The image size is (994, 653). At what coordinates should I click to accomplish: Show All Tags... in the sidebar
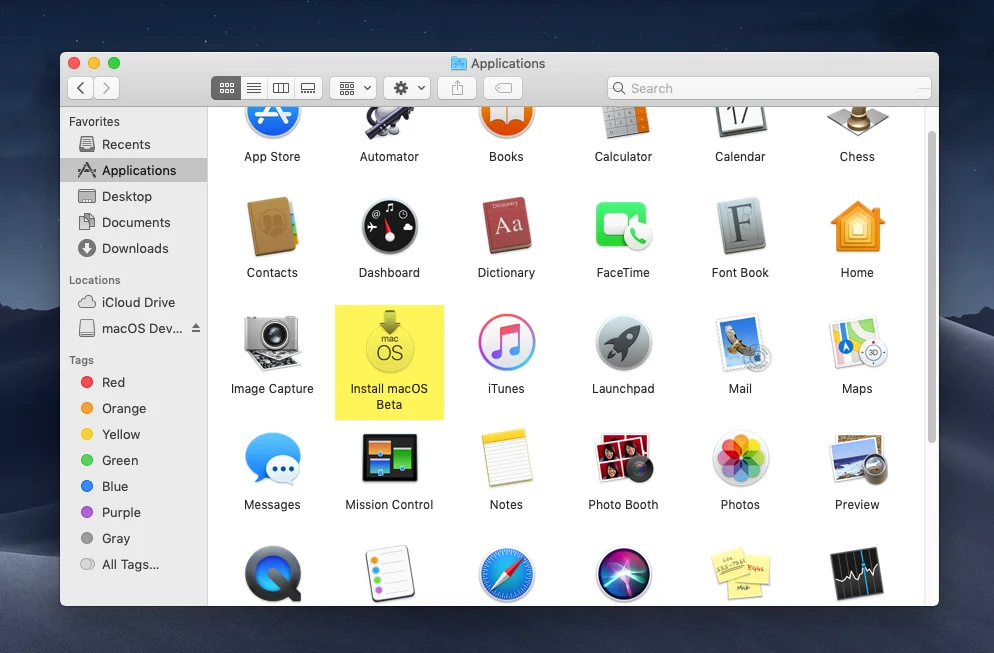(134, 564)
